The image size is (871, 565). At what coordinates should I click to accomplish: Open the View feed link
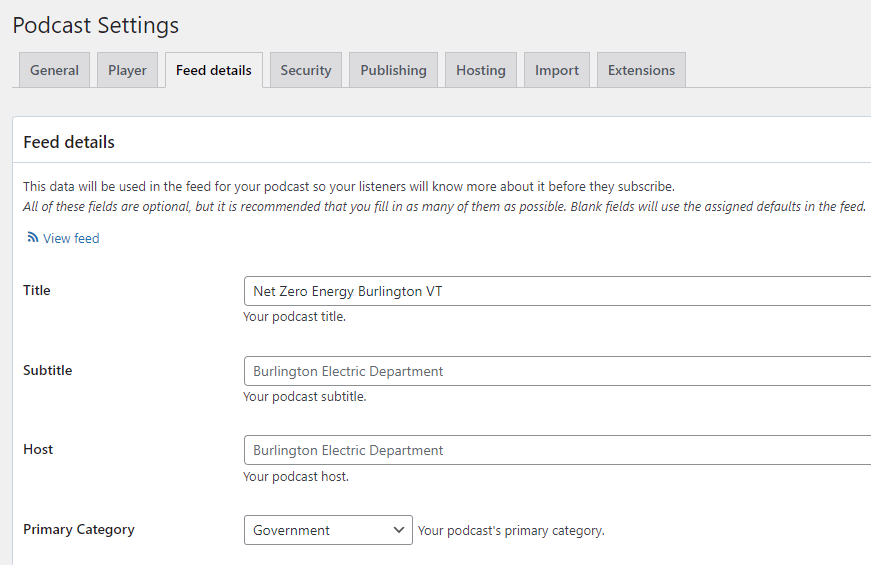(x=71, y=238)
